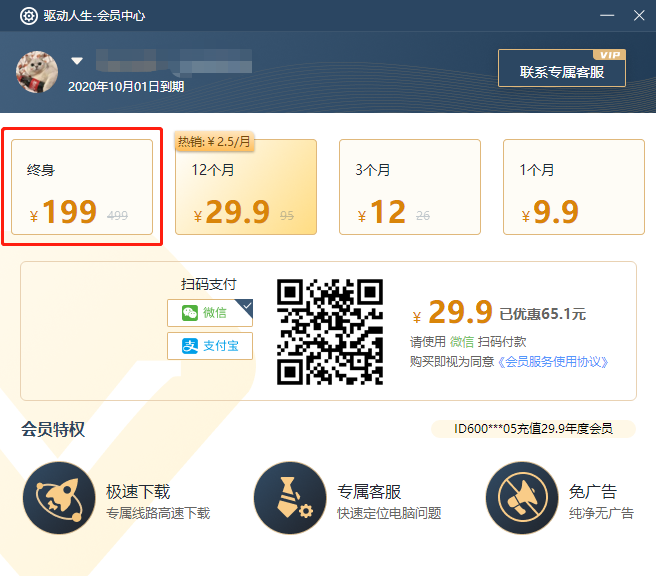Click 纯净无广告 description text

click(601, 513)
